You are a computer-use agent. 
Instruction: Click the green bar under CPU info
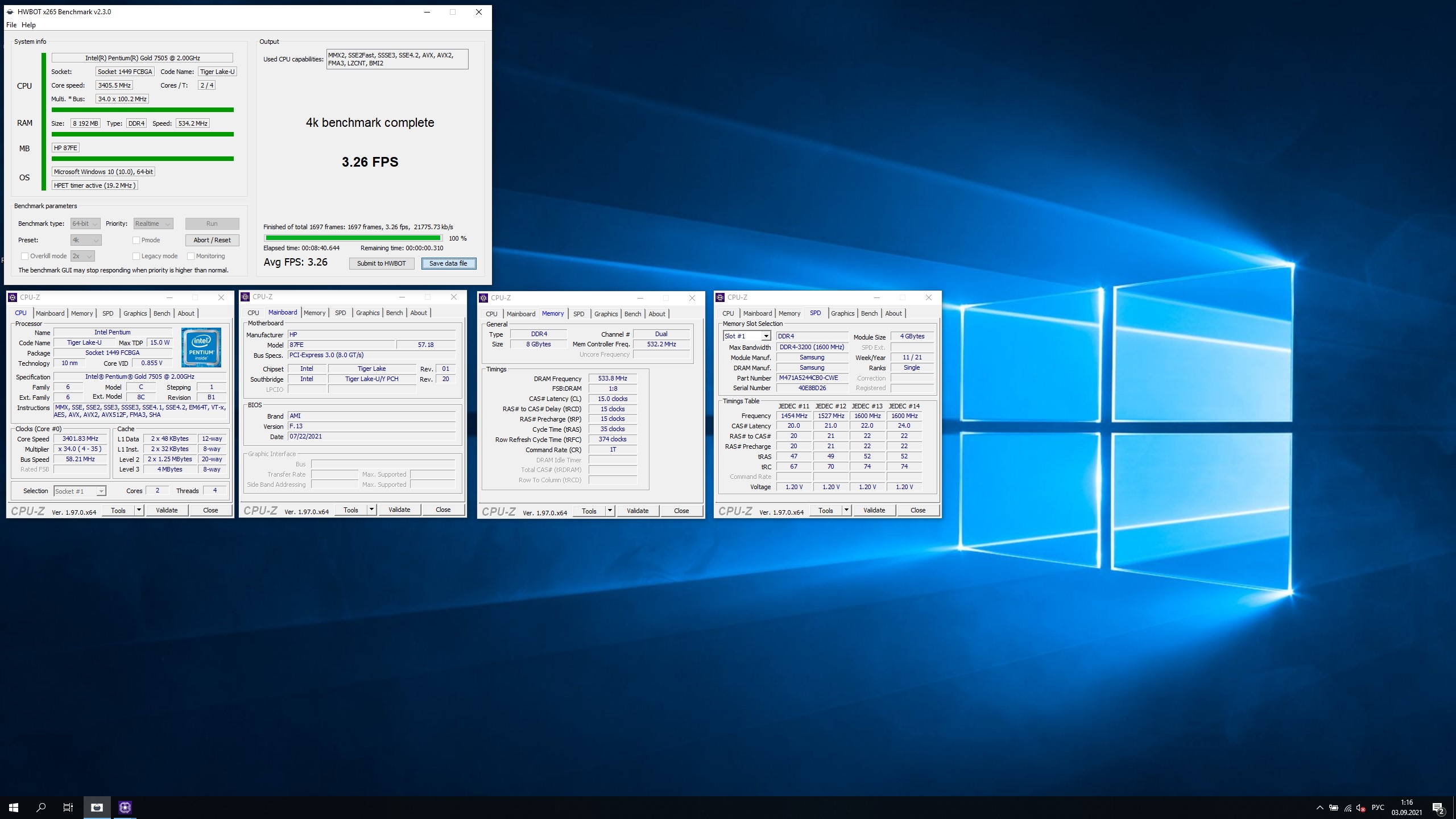pyautogui.click(x=143, y=110)
